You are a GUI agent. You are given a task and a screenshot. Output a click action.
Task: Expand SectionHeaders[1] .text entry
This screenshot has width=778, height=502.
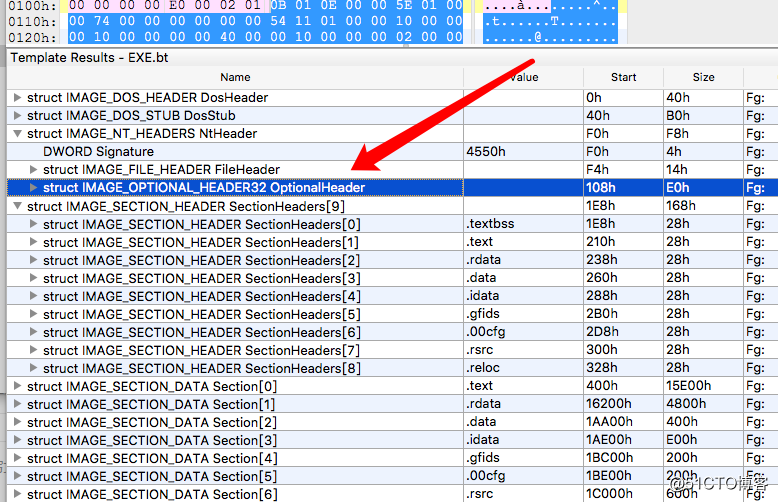pos(33,242)
